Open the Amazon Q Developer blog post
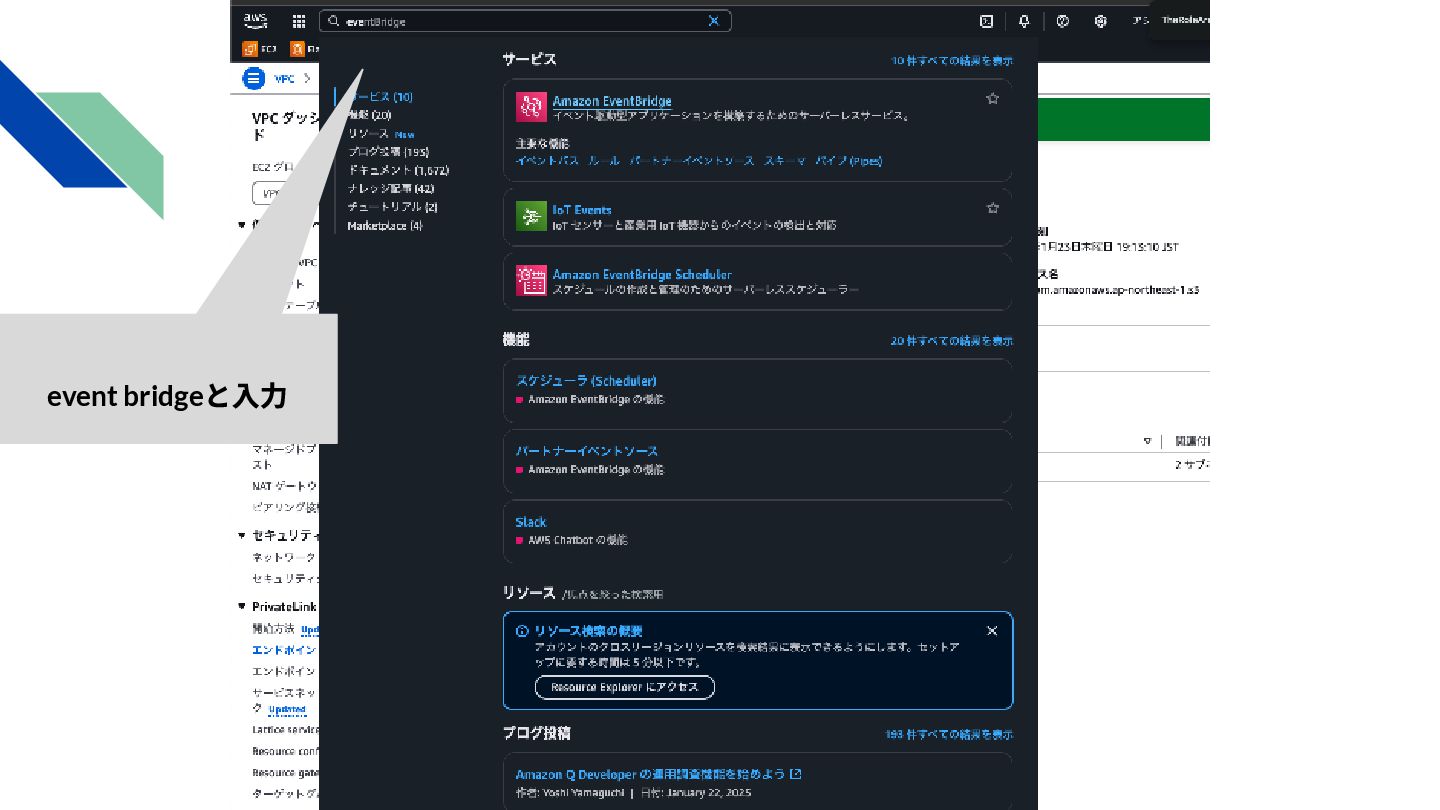This screenshot has height=810, width=1440. click(x=651, y=774)
